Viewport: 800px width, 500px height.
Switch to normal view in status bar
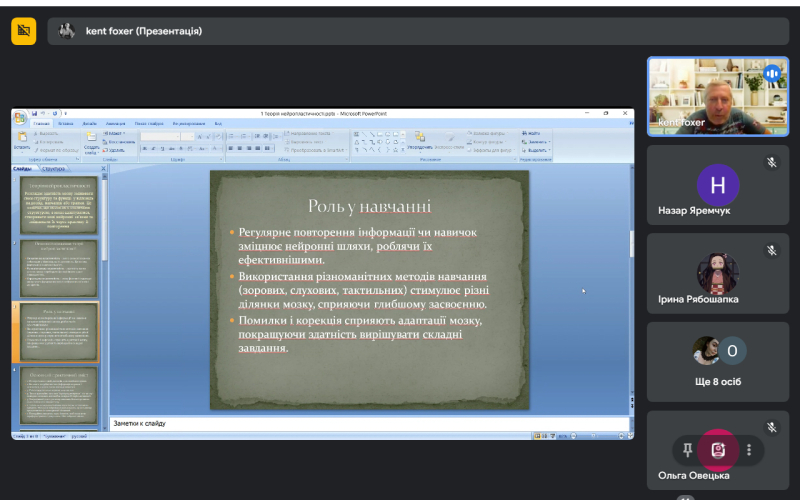[537, 436]
